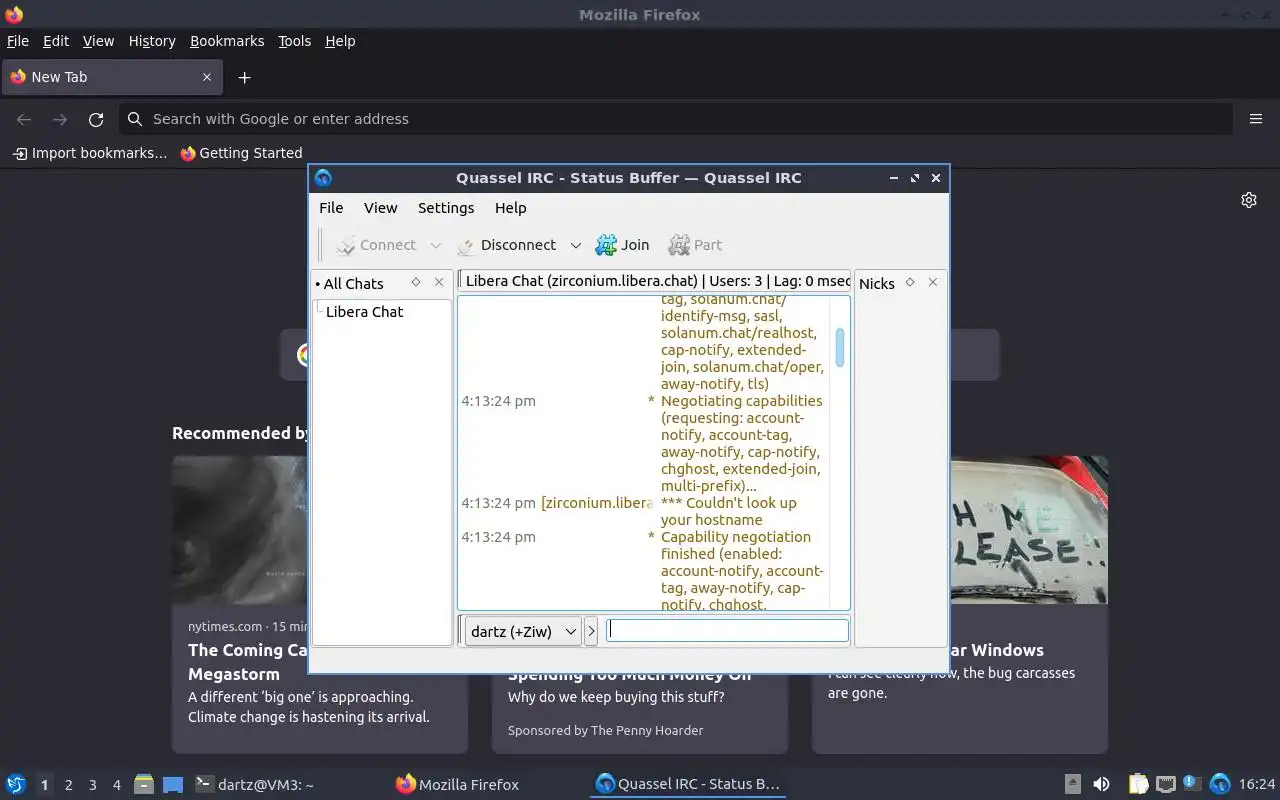Click the greyed-out Part toolbar button in Quassel
Image resolution: width=1280 pixels, height=800 pixels.
coord(695,245)
